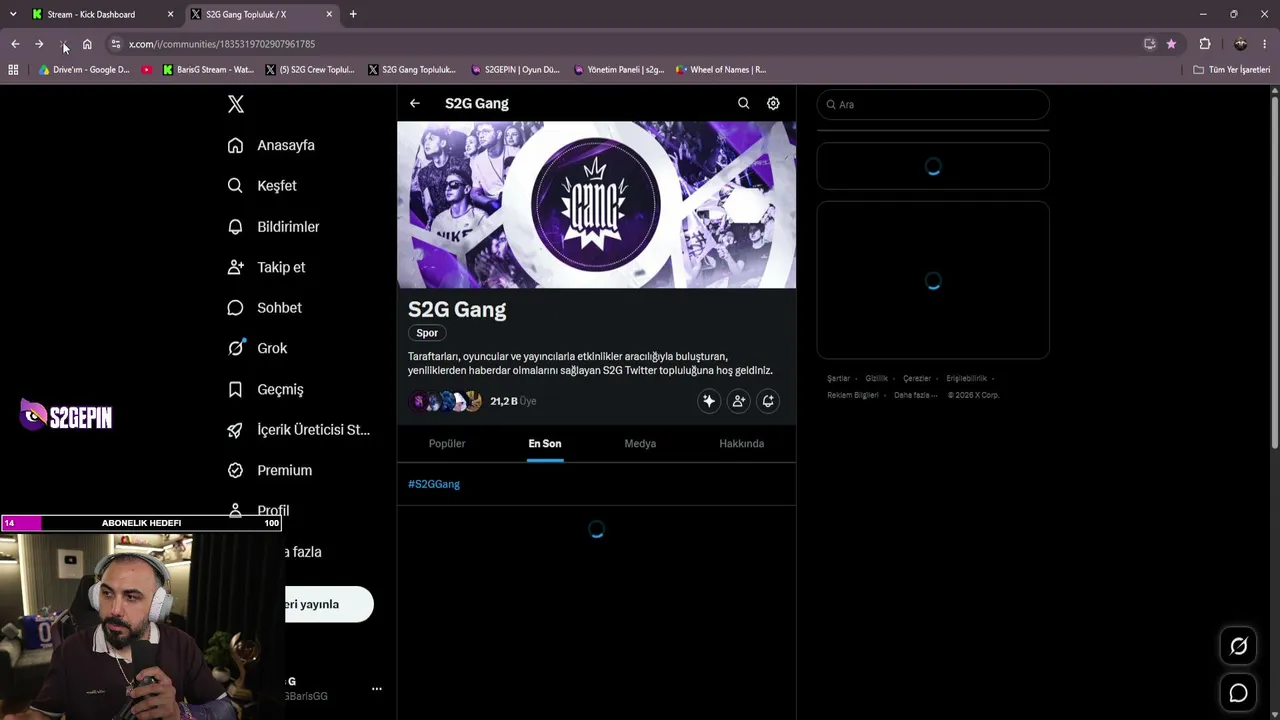Screen dimensions: 1280x720
Task: Open the Drive'ım - Google Drive bookmark
Action: pos(84,70)
